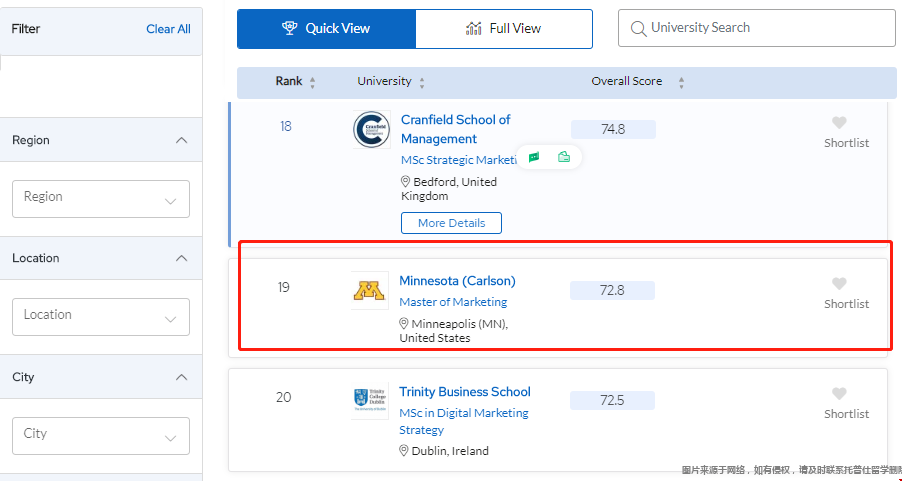Click the magnifier icon in University Search
Screen dimensions: 902x481
pyautogui.click(x=638, y=28)
